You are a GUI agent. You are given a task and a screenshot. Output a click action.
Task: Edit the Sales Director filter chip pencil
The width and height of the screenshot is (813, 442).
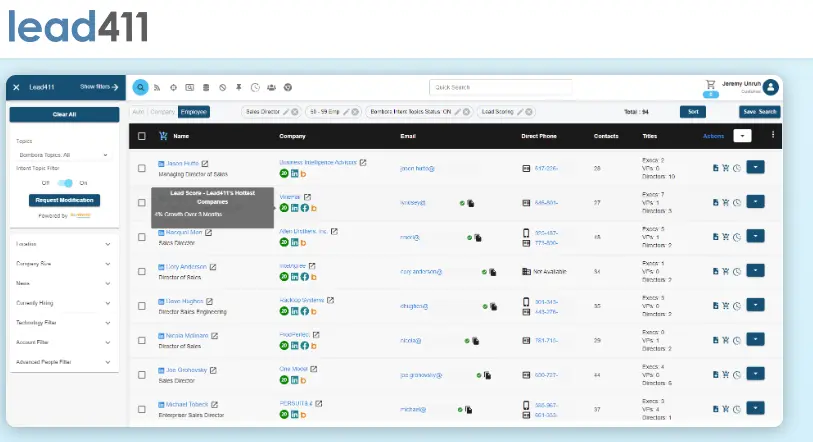(286, 112)
